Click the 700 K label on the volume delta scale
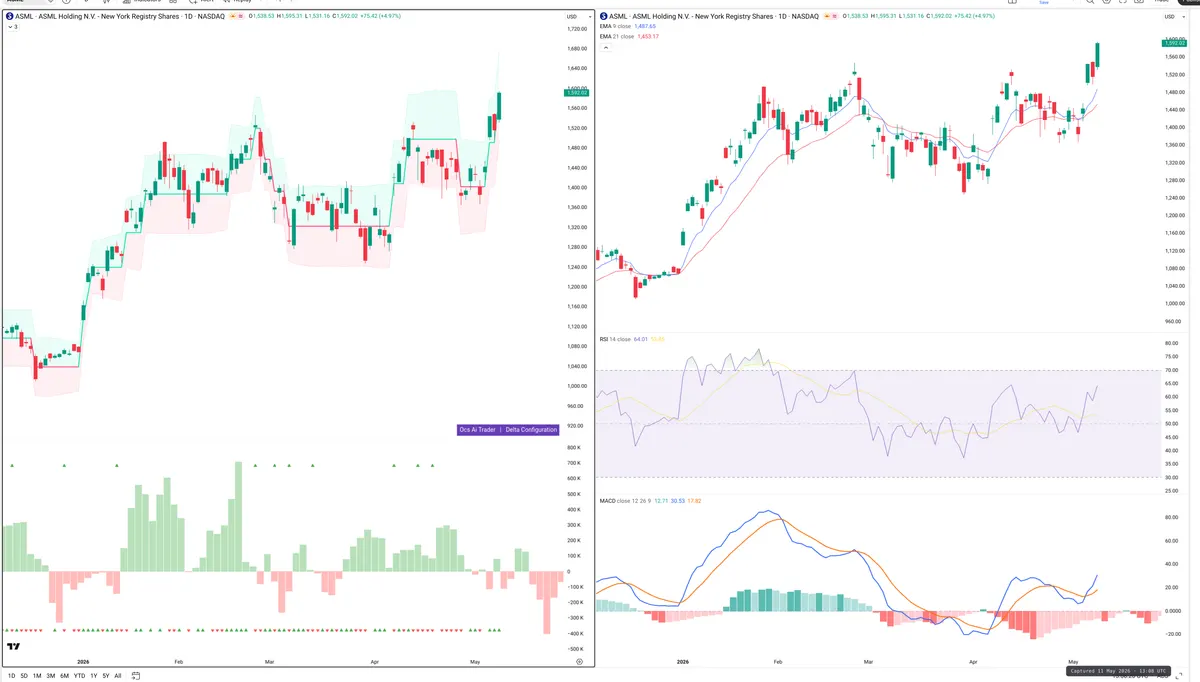 point(574,463)
